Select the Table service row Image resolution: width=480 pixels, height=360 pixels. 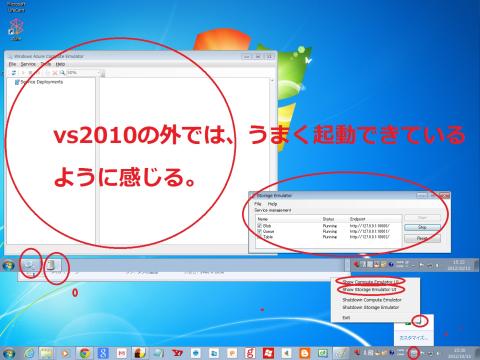328,237
